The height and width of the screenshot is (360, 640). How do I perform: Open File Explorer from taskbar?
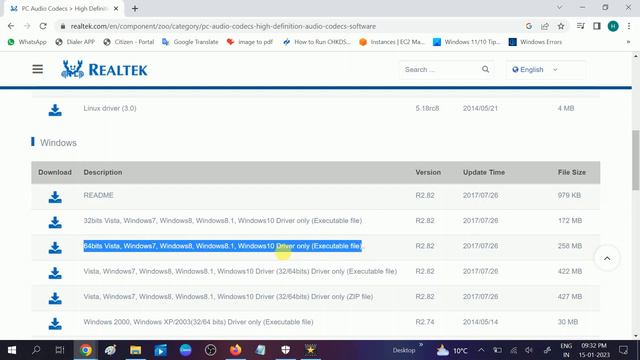click(x=136, y=350)
